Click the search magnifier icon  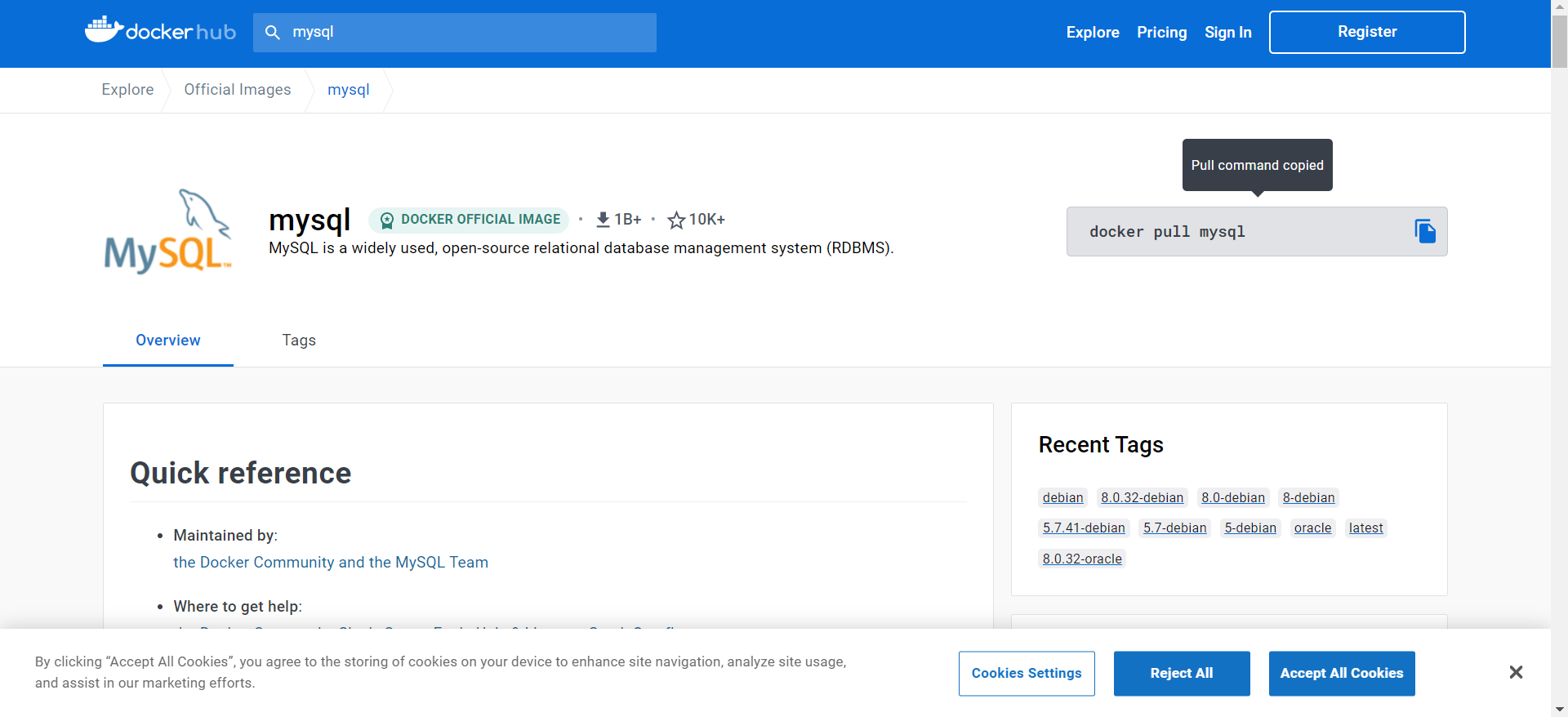coord(273,33)
